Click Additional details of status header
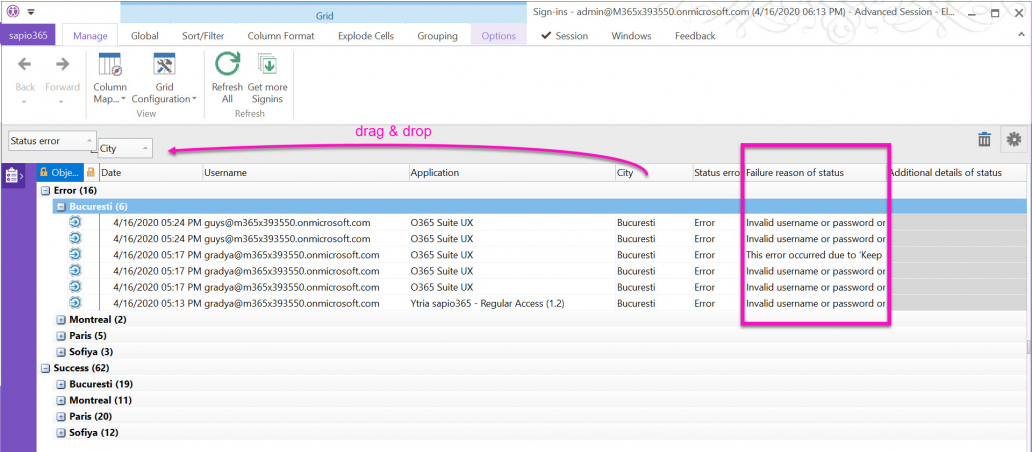 956,173
